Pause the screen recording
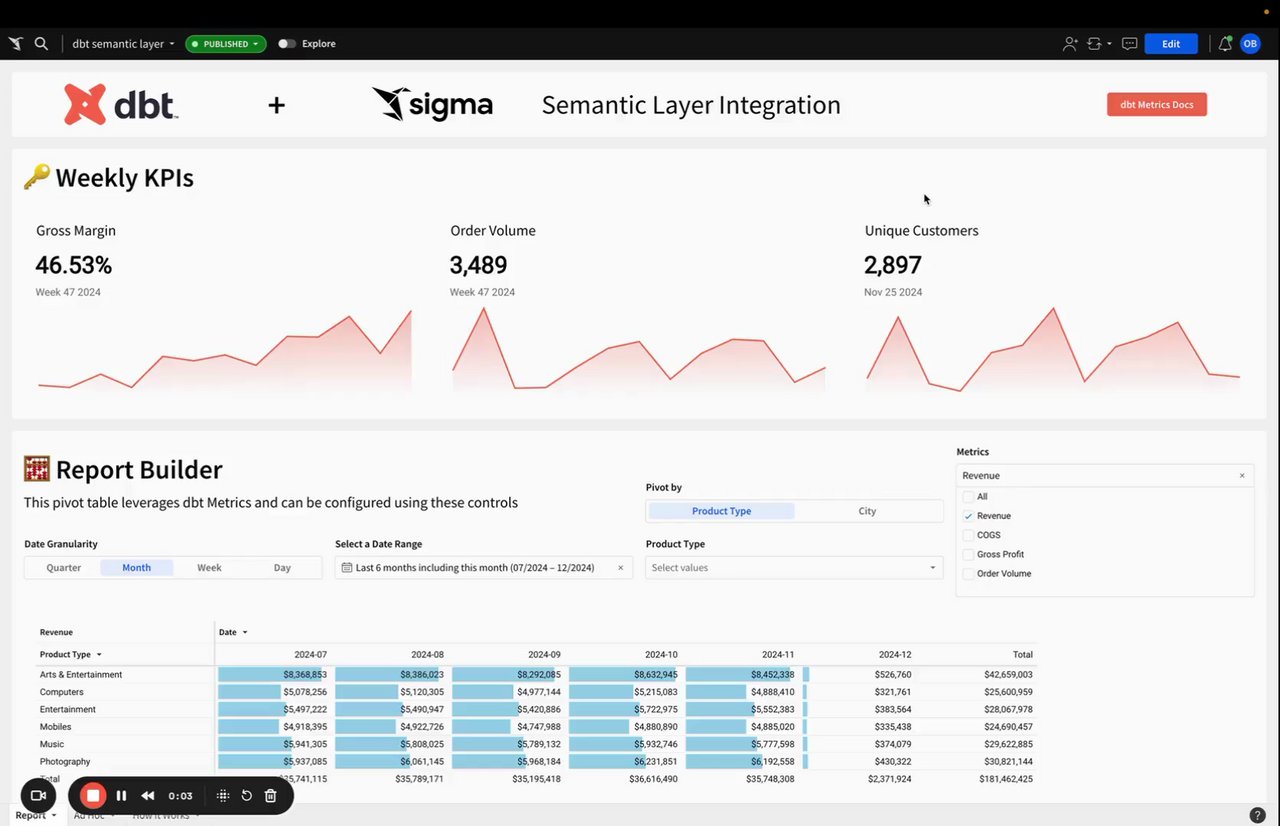1280x826 pixels. (121, 796)
